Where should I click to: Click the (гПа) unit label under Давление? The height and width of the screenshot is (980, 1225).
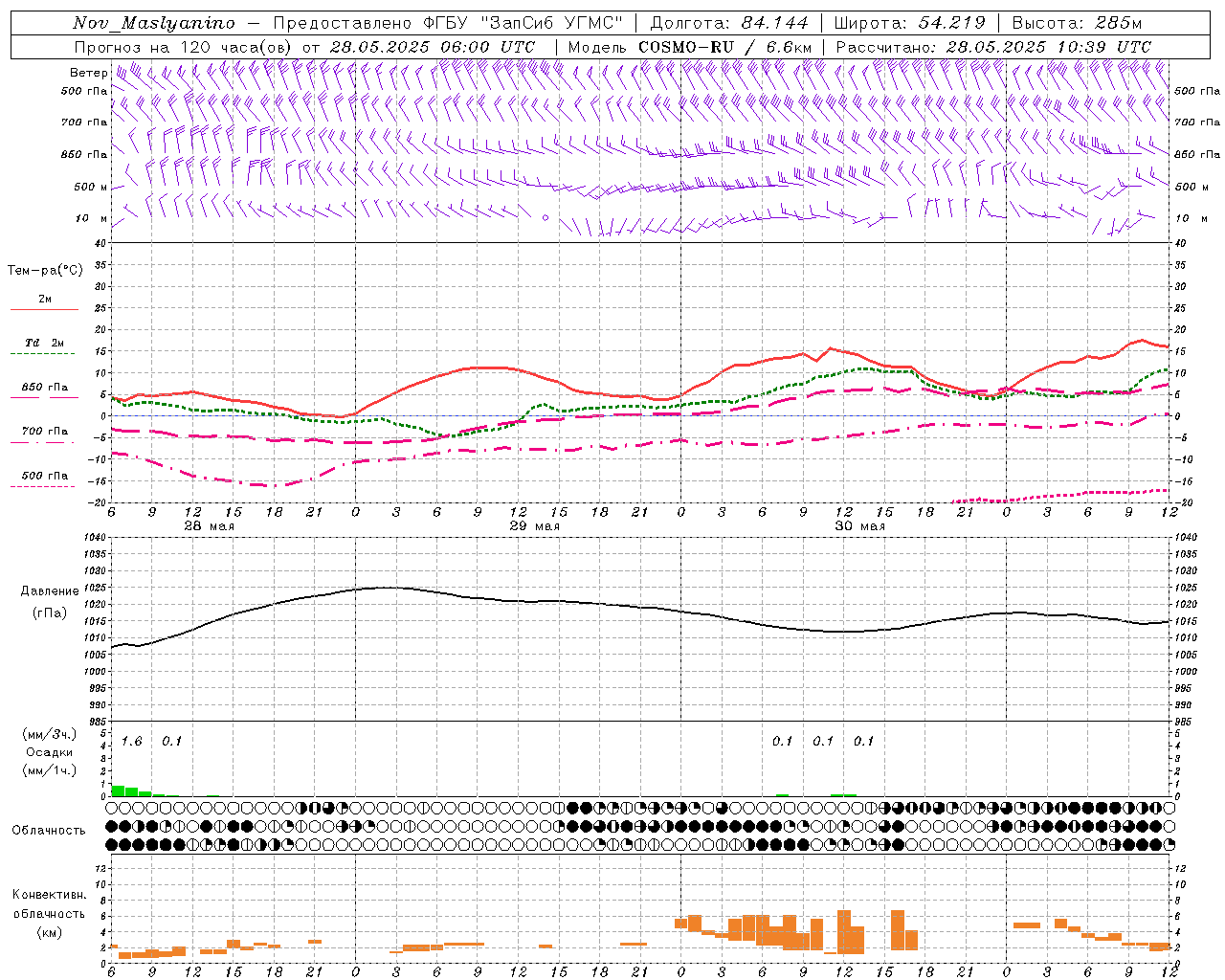point(50,612)
